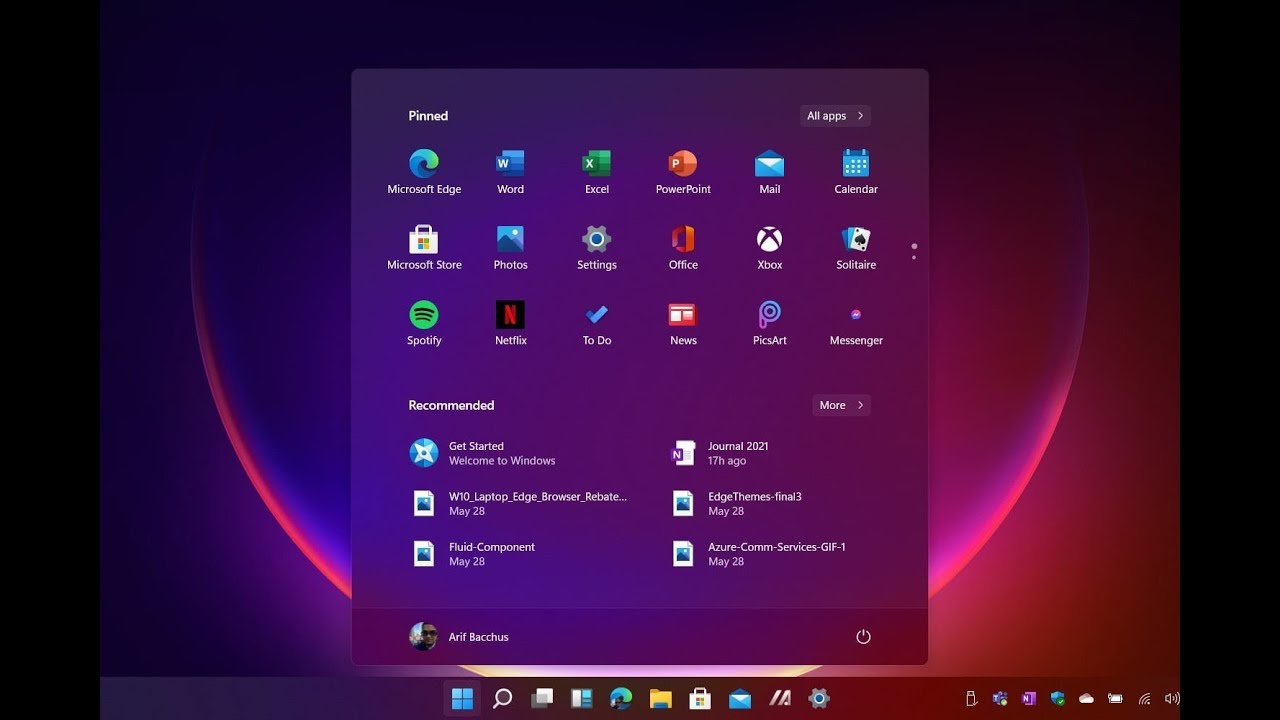This screenshot has height=720, width=1280.
Task: Open the power options button
Action: [x=863, y=637]
